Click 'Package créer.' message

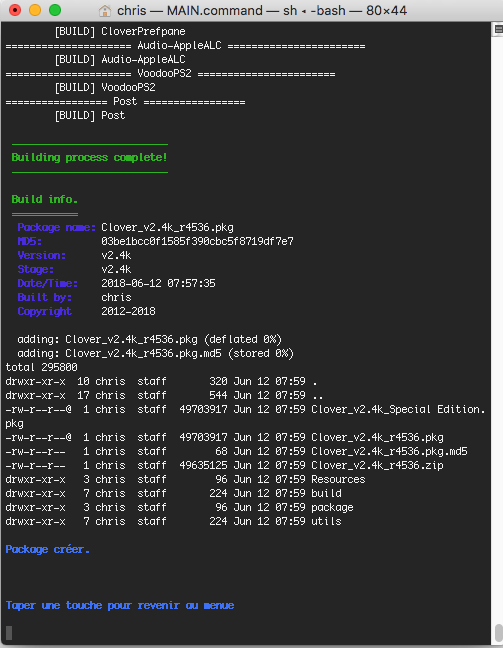[48, 549]
